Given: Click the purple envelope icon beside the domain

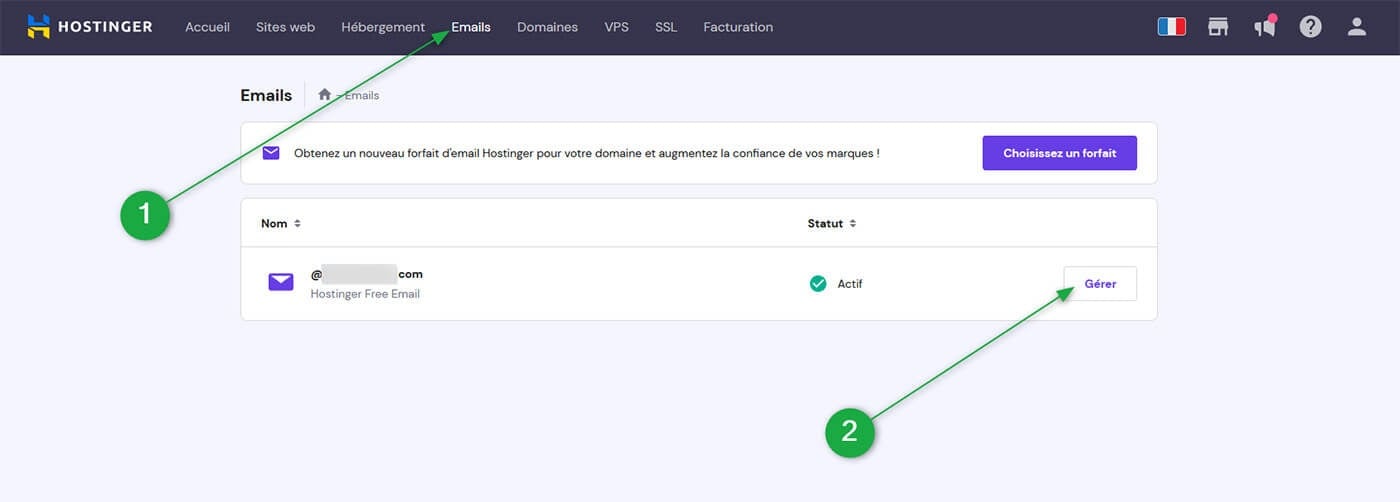Looking at the screenshot, I should pyautogui.click(x=281, y=283).
